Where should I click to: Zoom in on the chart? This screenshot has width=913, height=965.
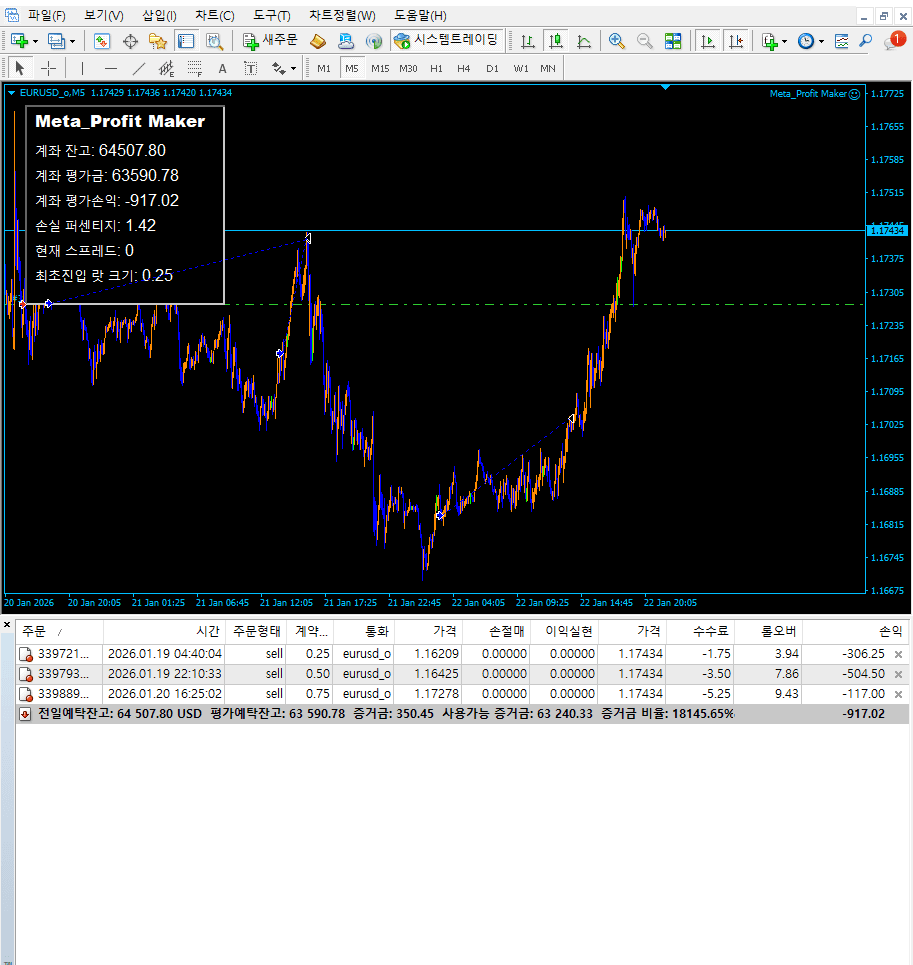[617, 41]
